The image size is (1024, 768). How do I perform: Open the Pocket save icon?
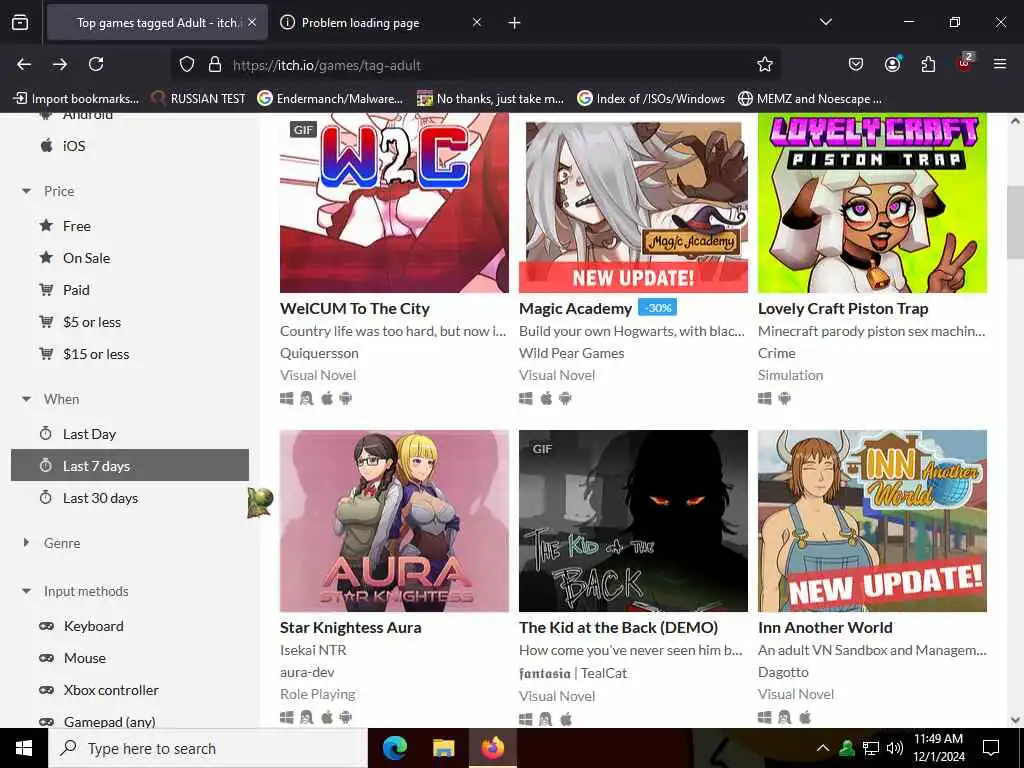click(x=856, y=64)
